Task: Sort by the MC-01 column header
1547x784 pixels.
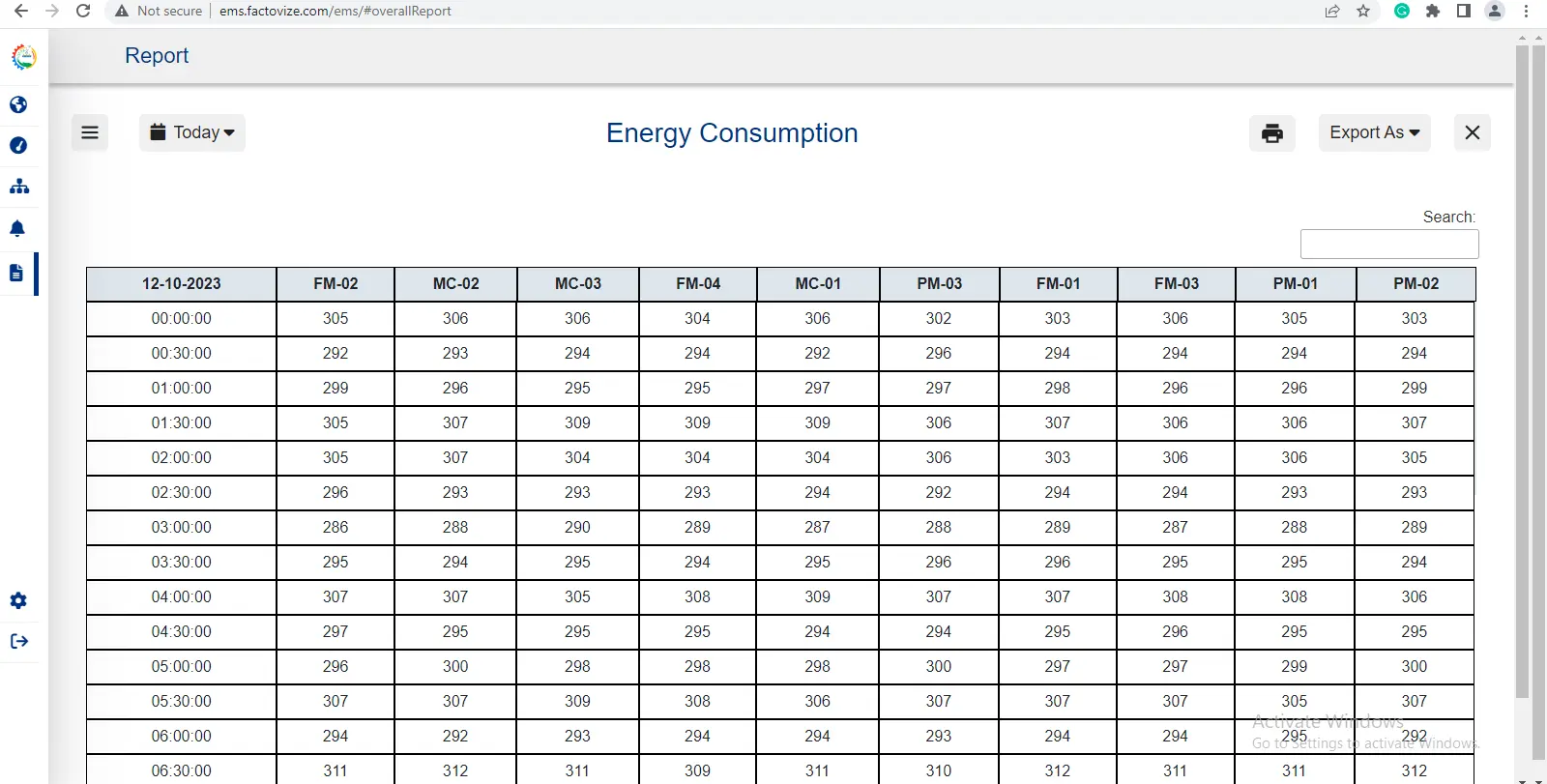Action: click(x=818, y=284)
